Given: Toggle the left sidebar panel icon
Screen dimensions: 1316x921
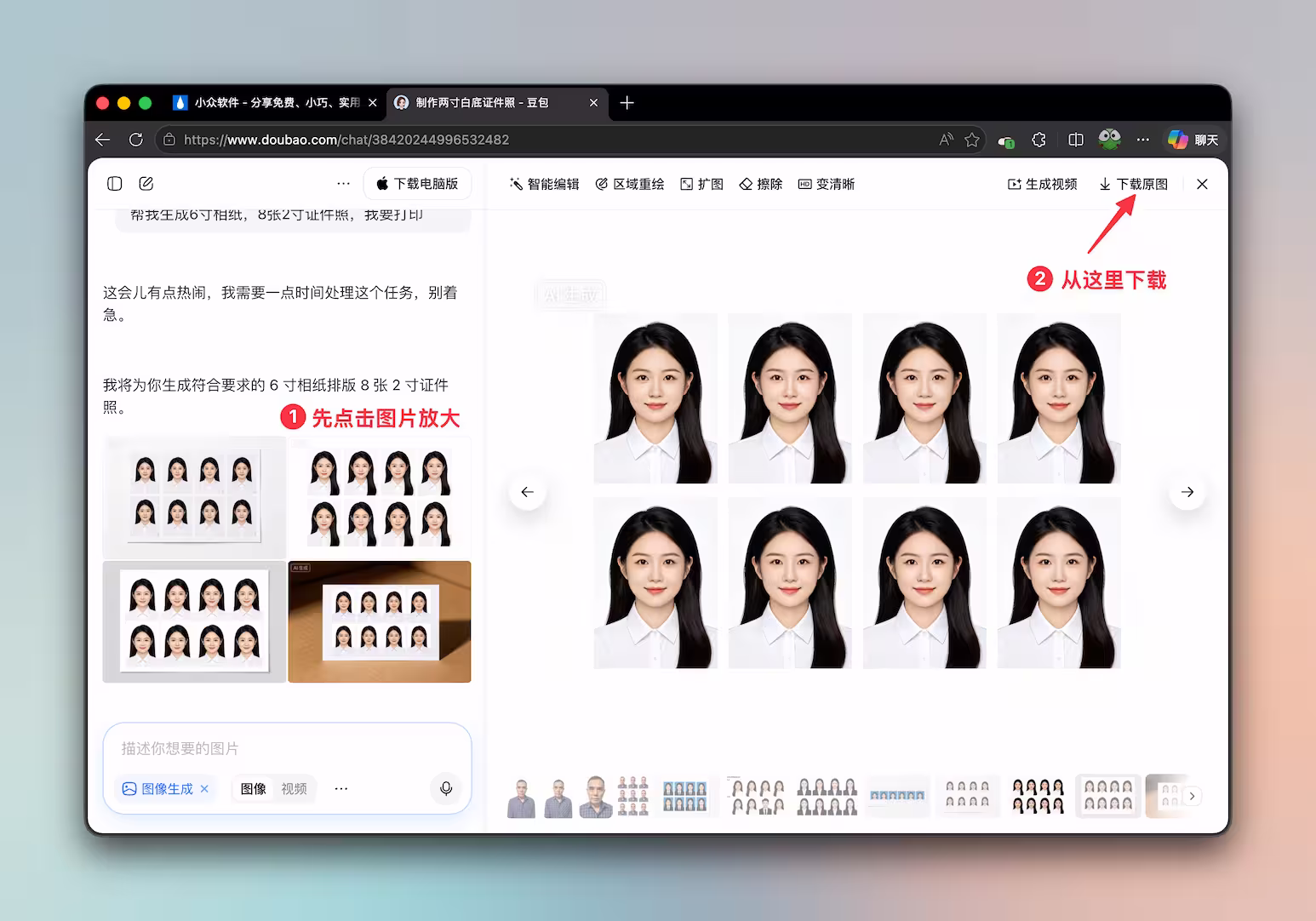Looking at the screenshot, I should coord(115,184).
